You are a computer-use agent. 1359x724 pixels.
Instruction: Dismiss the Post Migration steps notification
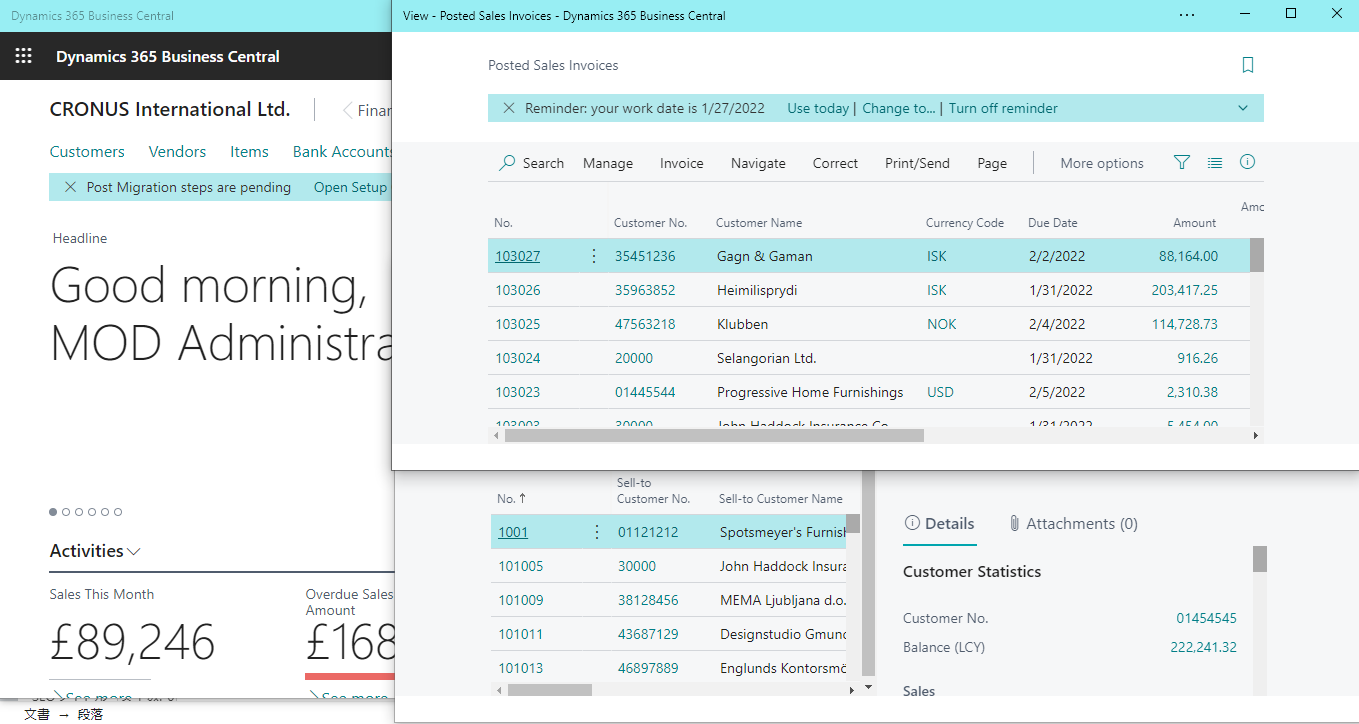click(x=70, y=187)
